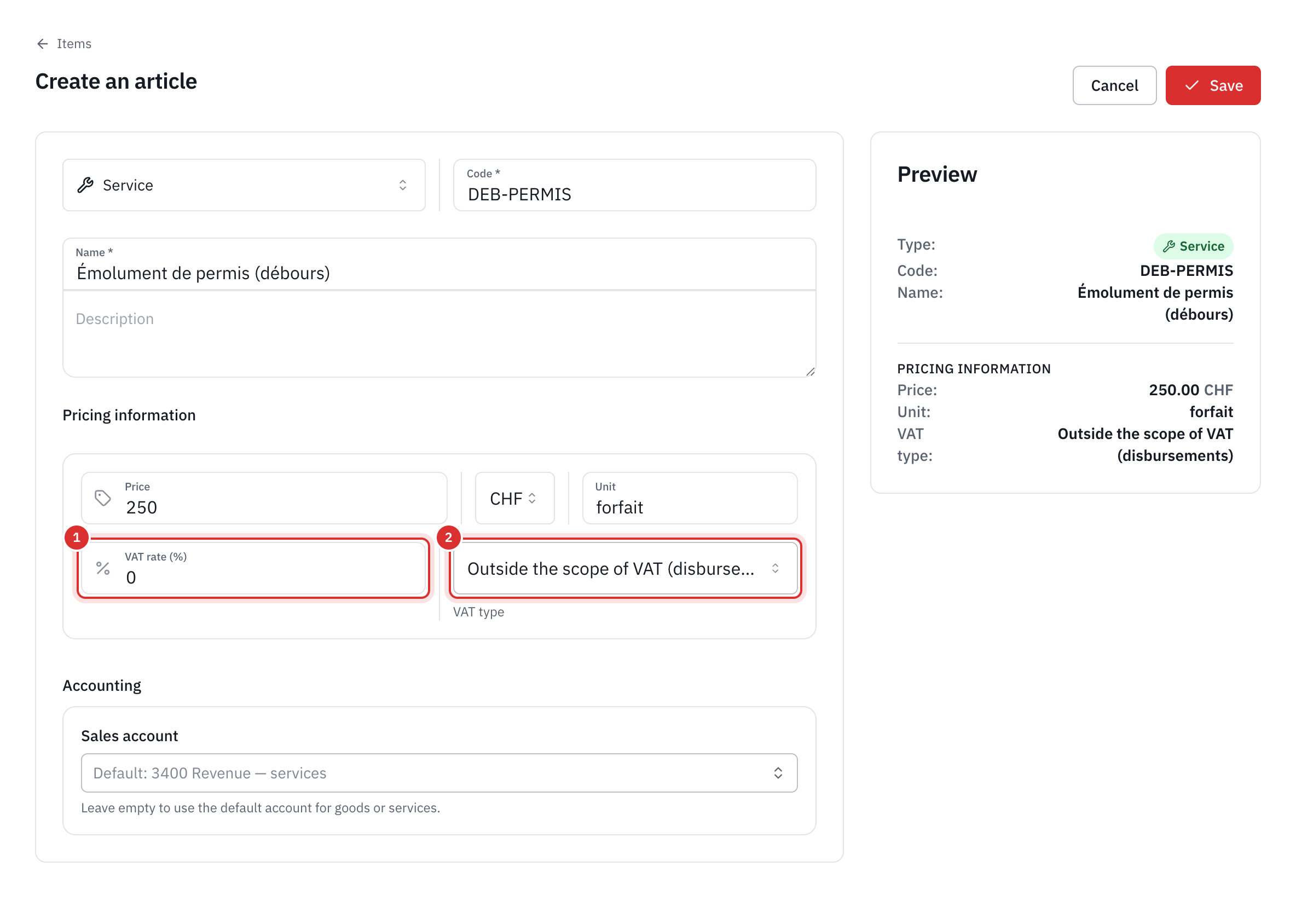The image size is (1296, 924).
Task: Focus the Description text area
Action: 439,334
